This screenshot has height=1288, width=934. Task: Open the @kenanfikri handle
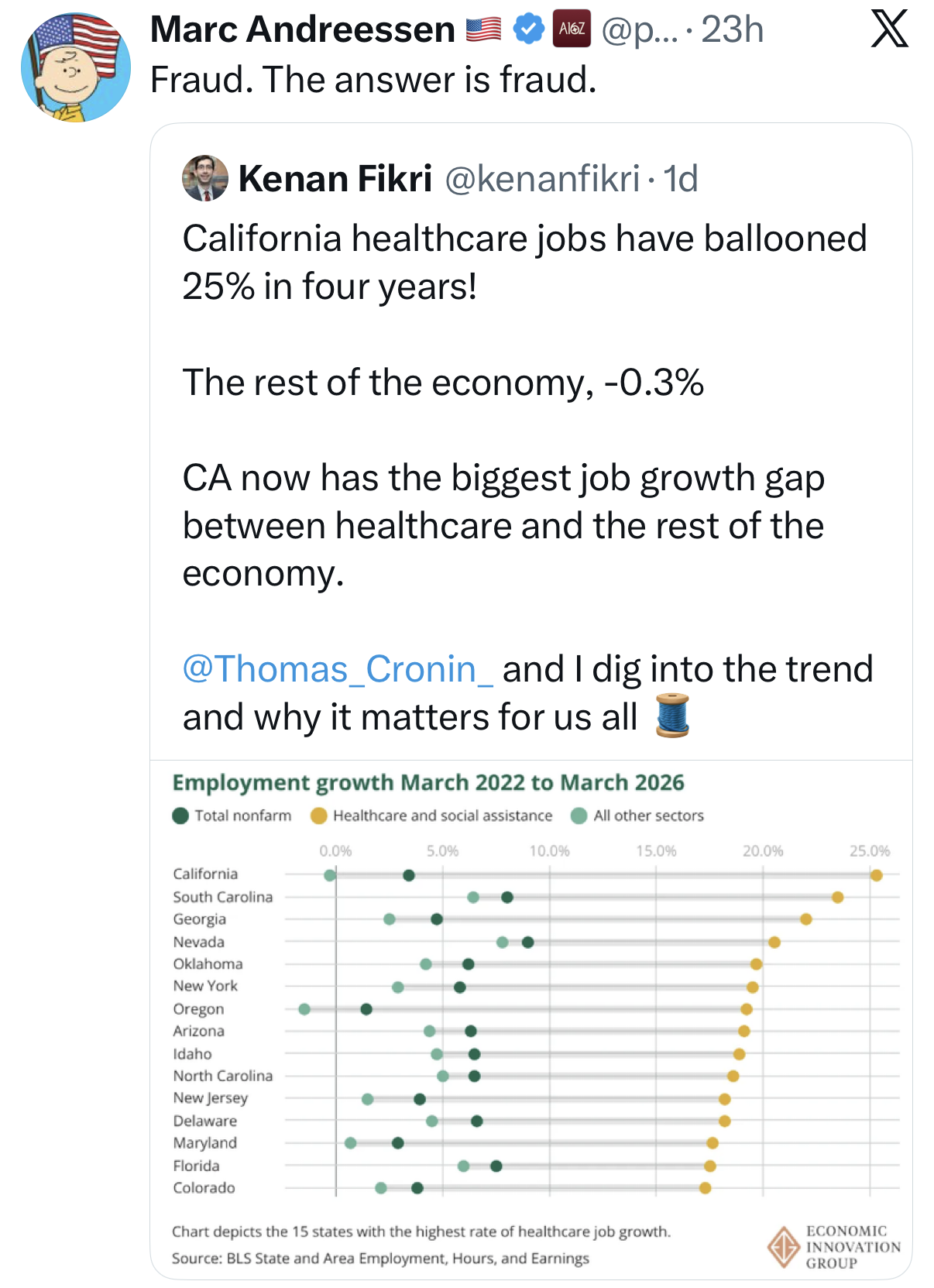pos(542,179)
